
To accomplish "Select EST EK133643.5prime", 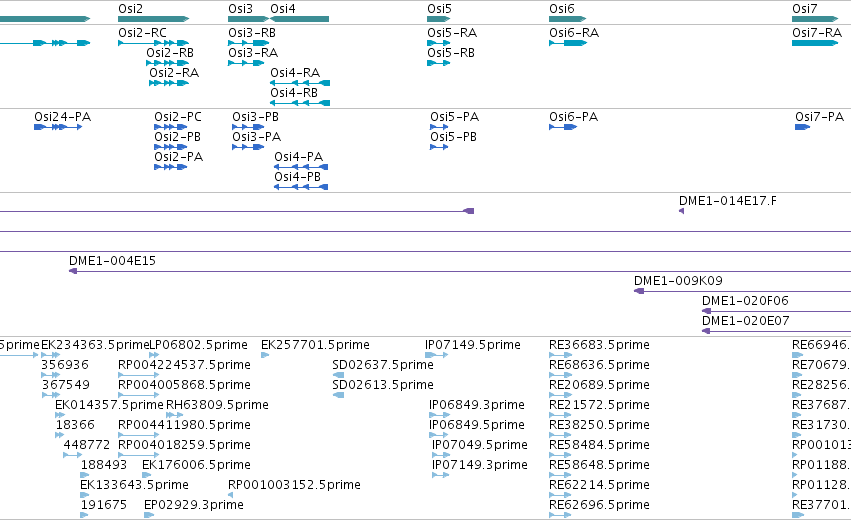I will coord(135,485).
